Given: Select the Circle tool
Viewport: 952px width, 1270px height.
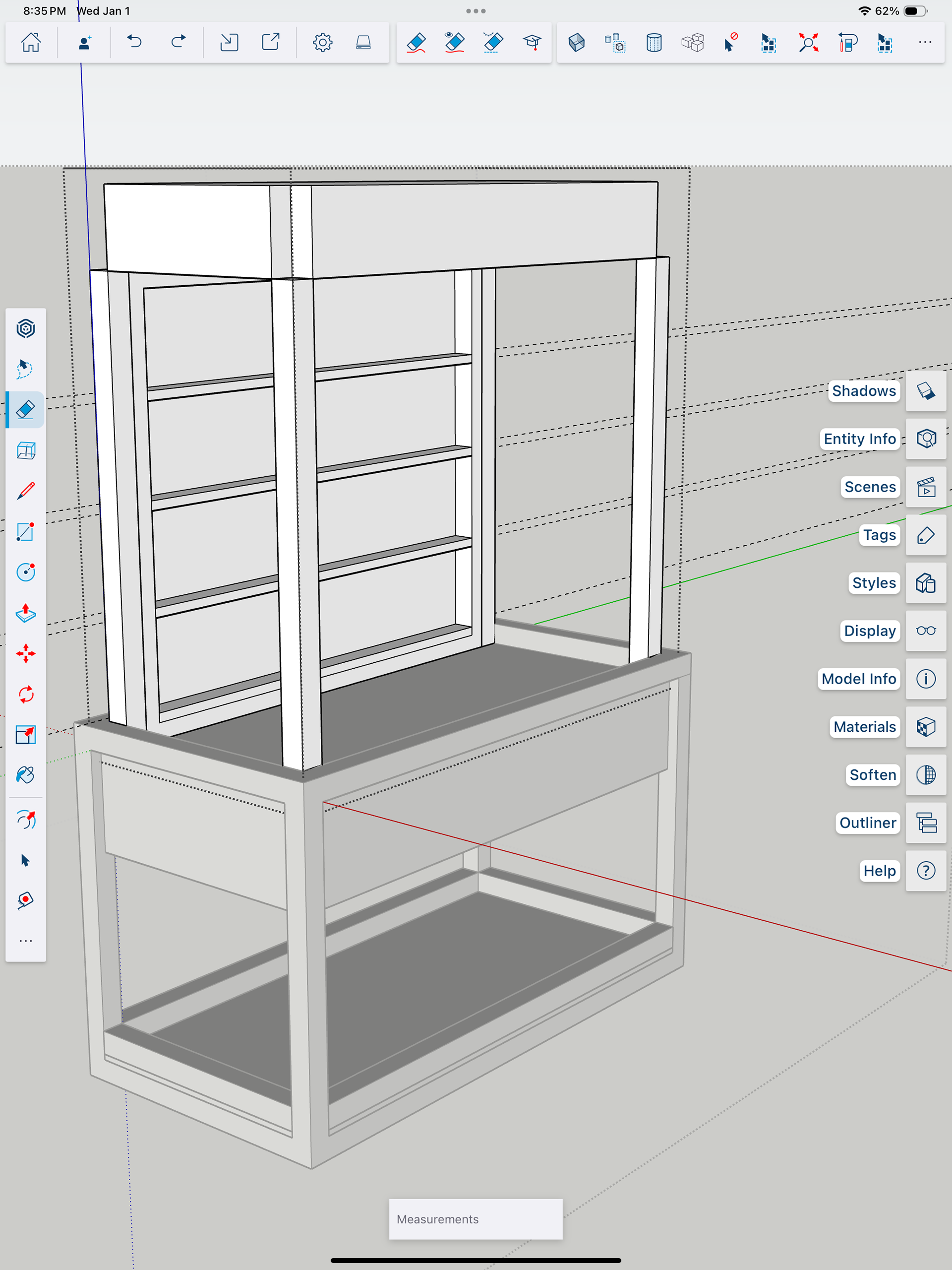Looking at the screenshot, I should coord(25,572).
